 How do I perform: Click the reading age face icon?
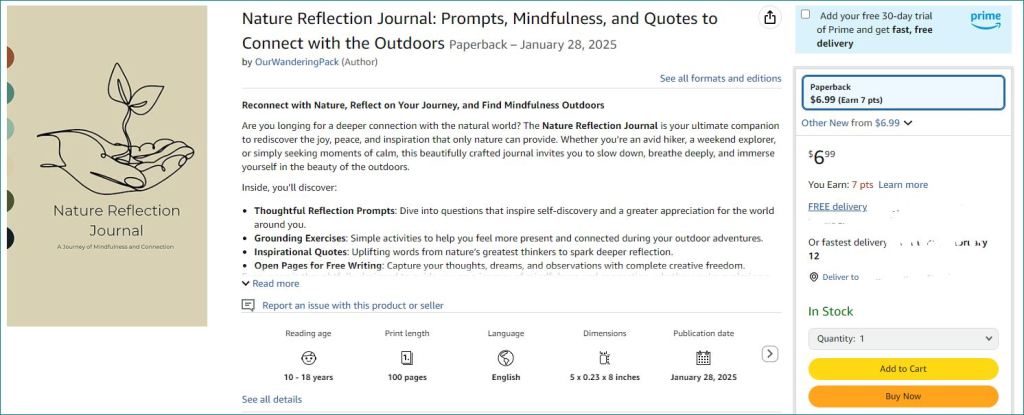(308, 357)
